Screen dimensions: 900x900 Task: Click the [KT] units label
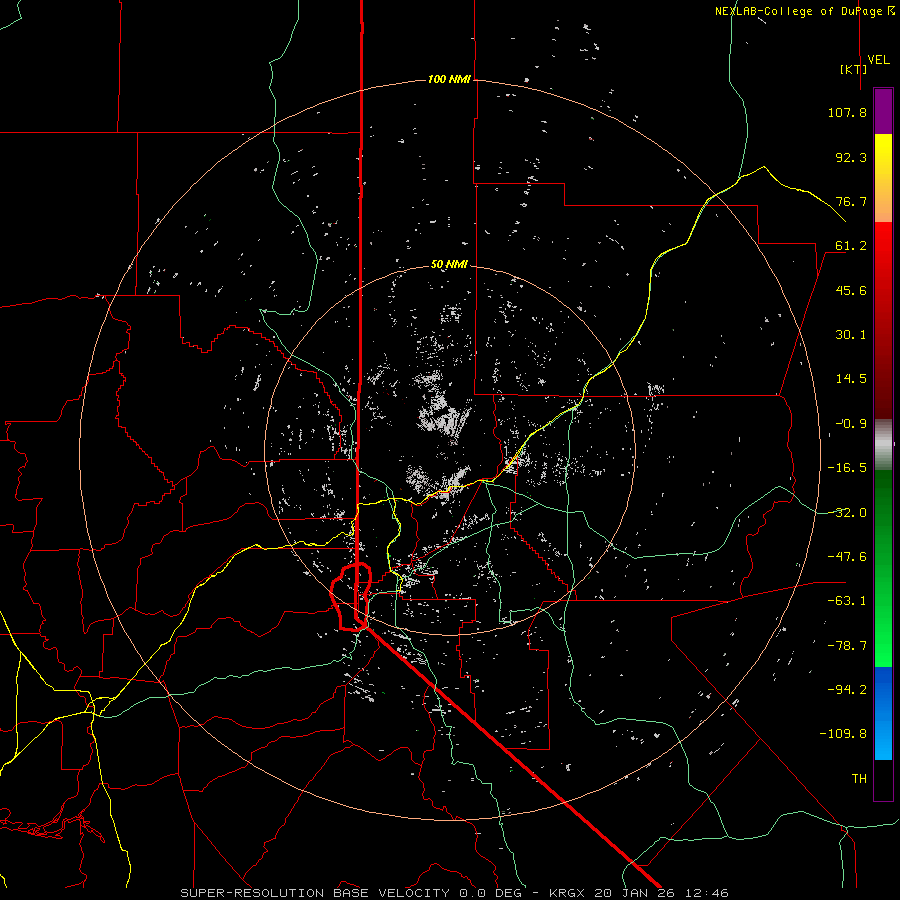pyautogui.click(x=854, y=69)
